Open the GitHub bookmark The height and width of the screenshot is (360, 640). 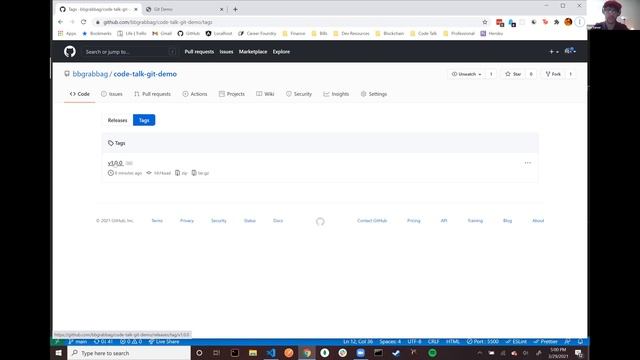point(189,33)
